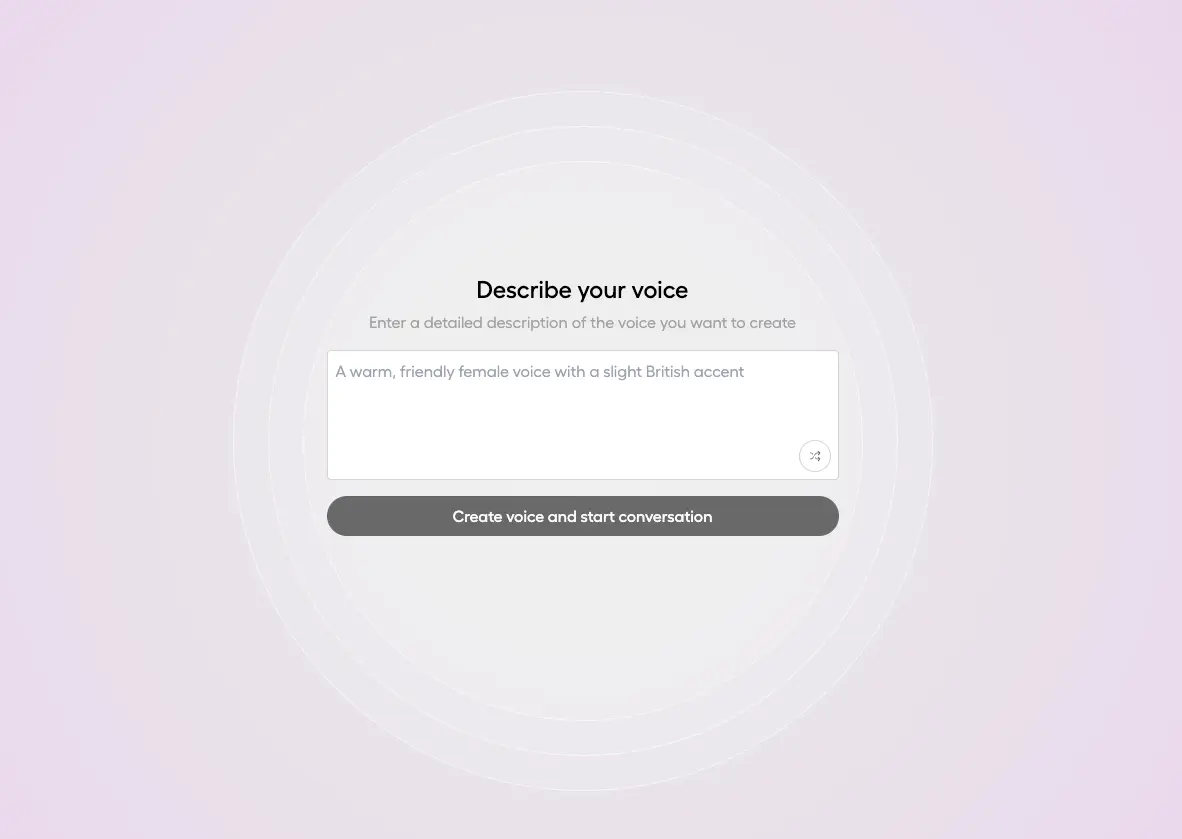Generate a random voice description
Screen dimensions: 1182x839
click(x=815, y=456)
